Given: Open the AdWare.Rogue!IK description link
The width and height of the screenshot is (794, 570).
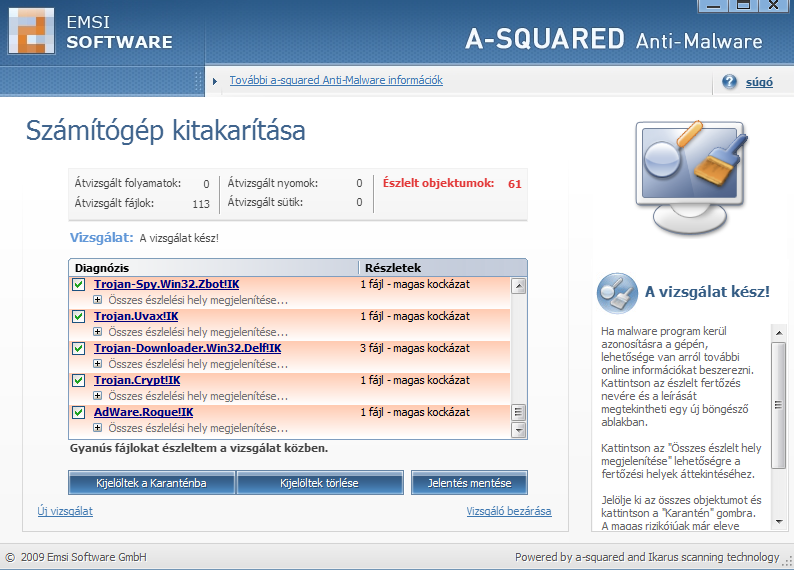Looking at the screenshot, I should (x=143, y=412).
